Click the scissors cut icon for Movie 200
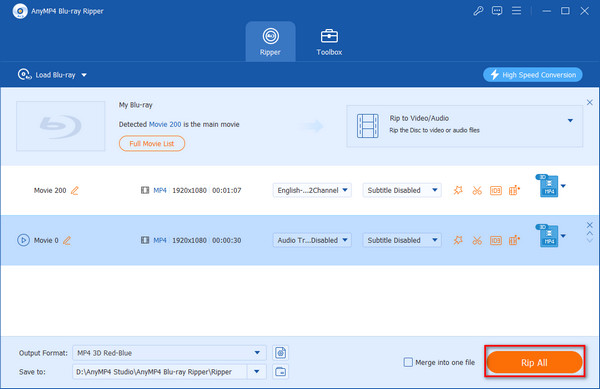This screenshot has width=600, height=389. click(477, 190)
